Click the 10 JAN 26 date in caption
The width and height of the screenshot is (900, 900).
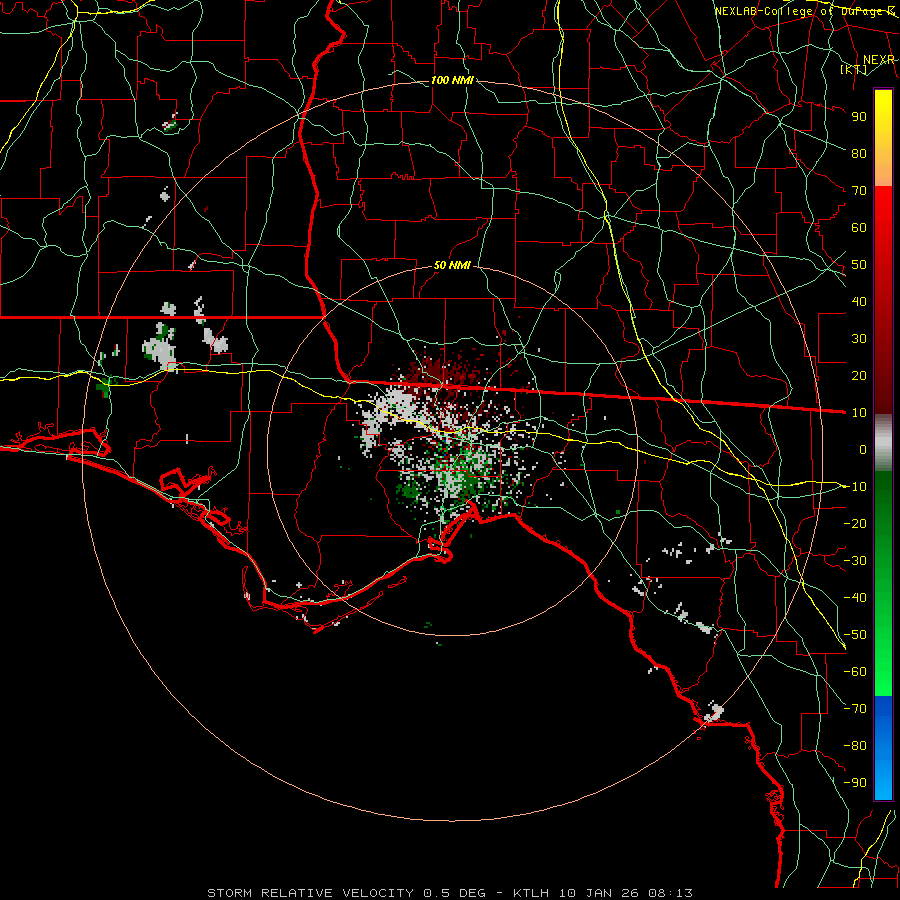(599, 893)
